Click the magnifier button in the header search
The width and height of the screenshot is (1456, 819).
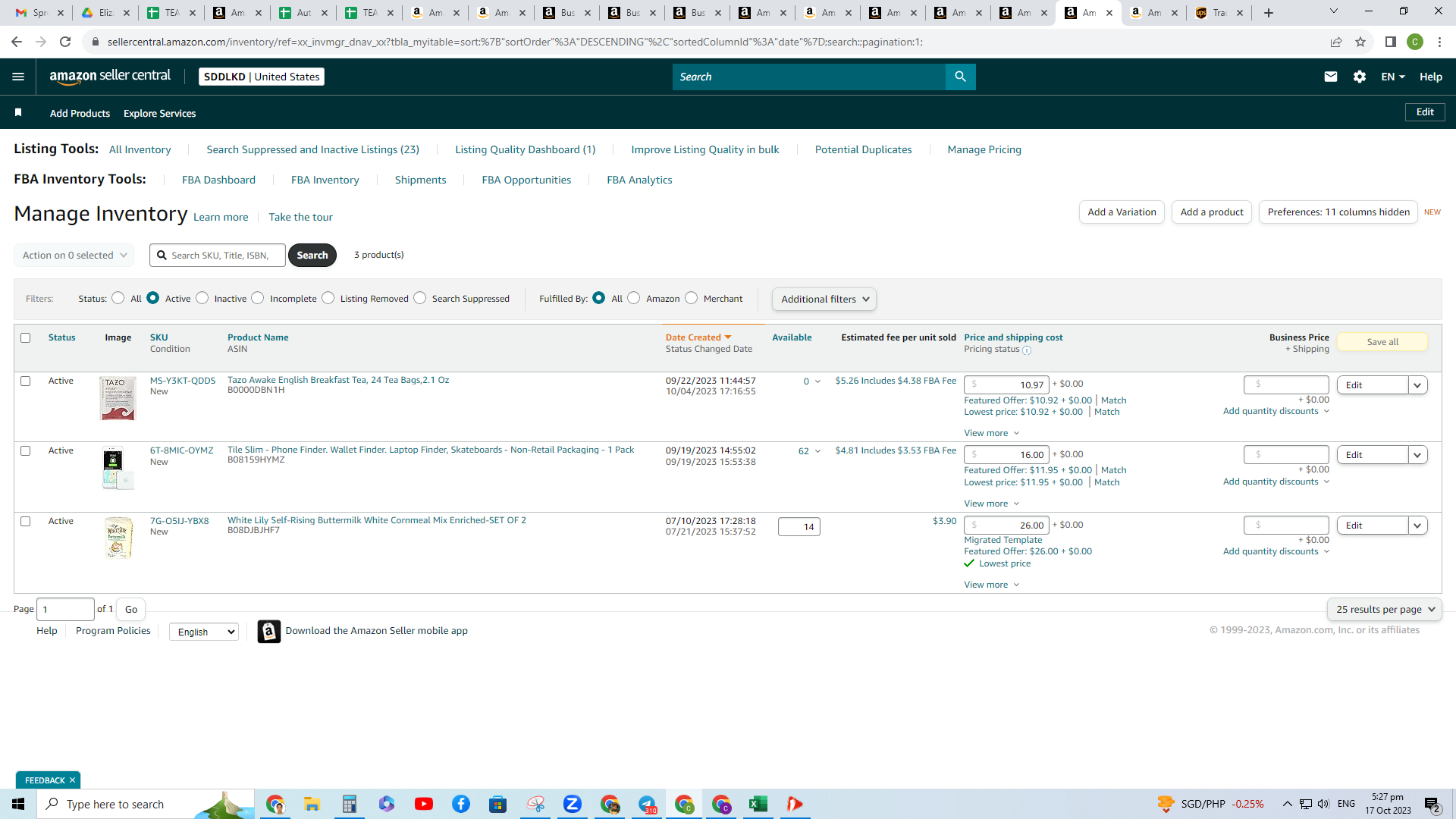tap(960, 77)
